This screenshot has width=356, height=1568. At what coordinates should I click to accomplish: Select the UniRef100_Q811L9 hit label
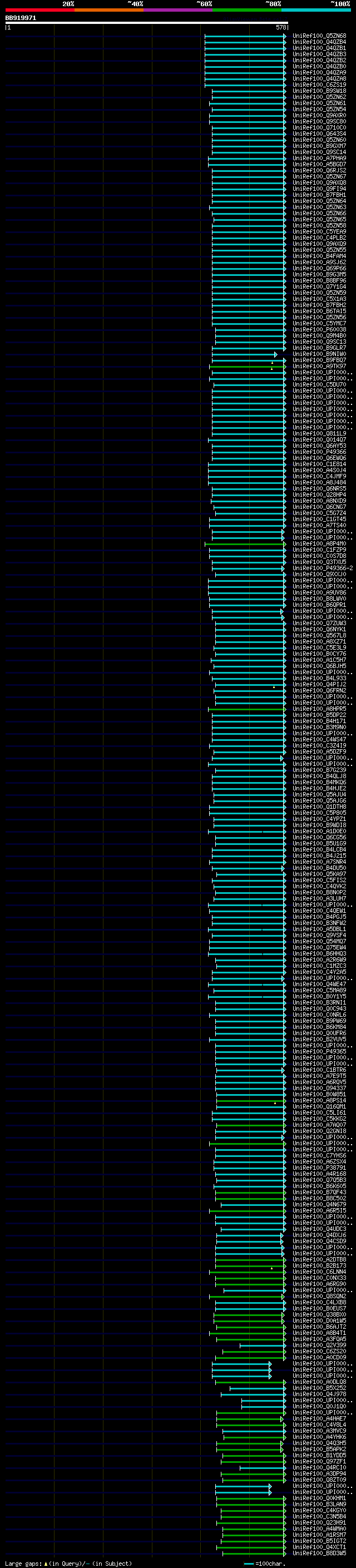pos(319,433)
